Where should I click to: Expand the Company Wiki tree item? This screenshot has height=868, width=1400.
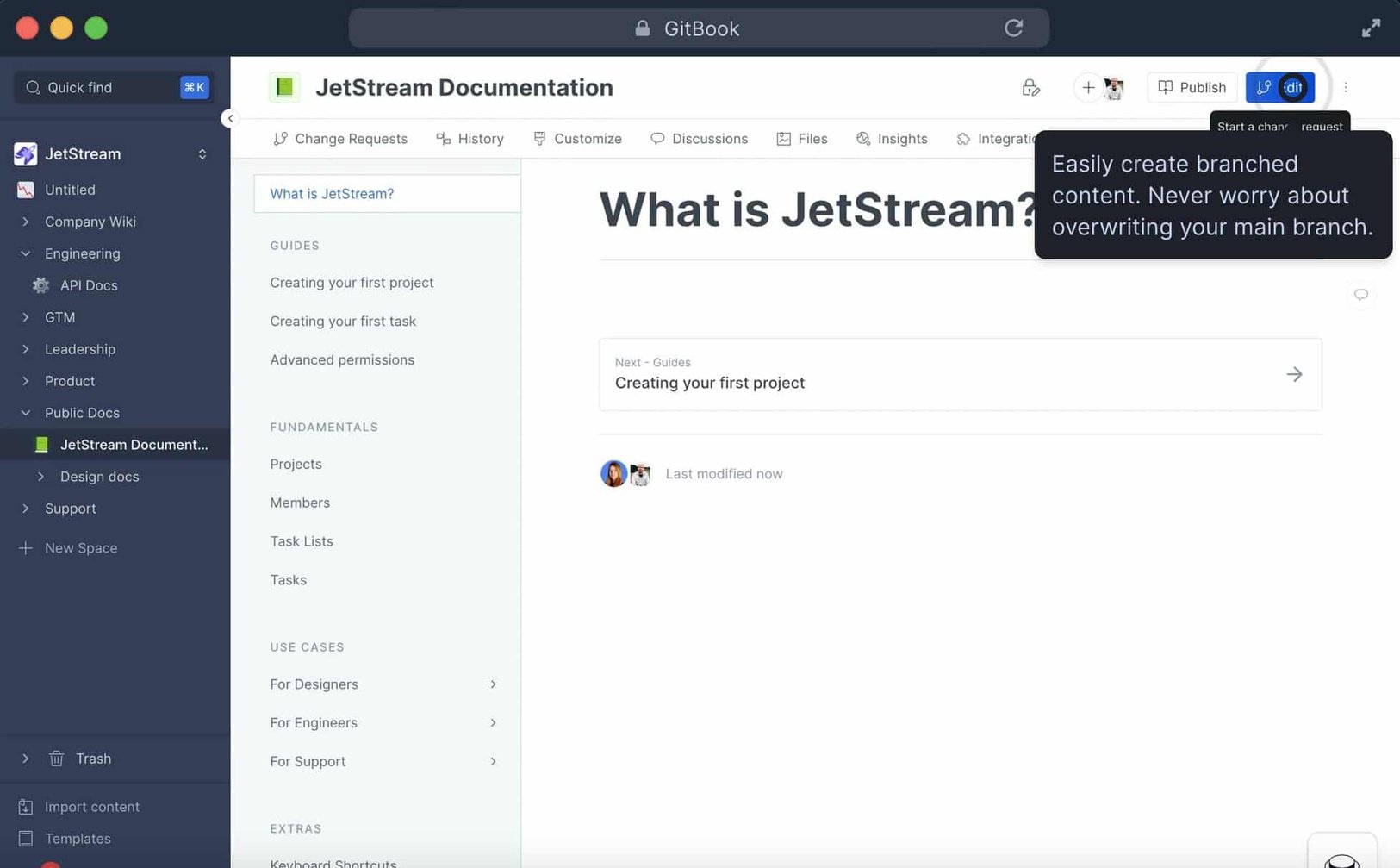(26, 222)
